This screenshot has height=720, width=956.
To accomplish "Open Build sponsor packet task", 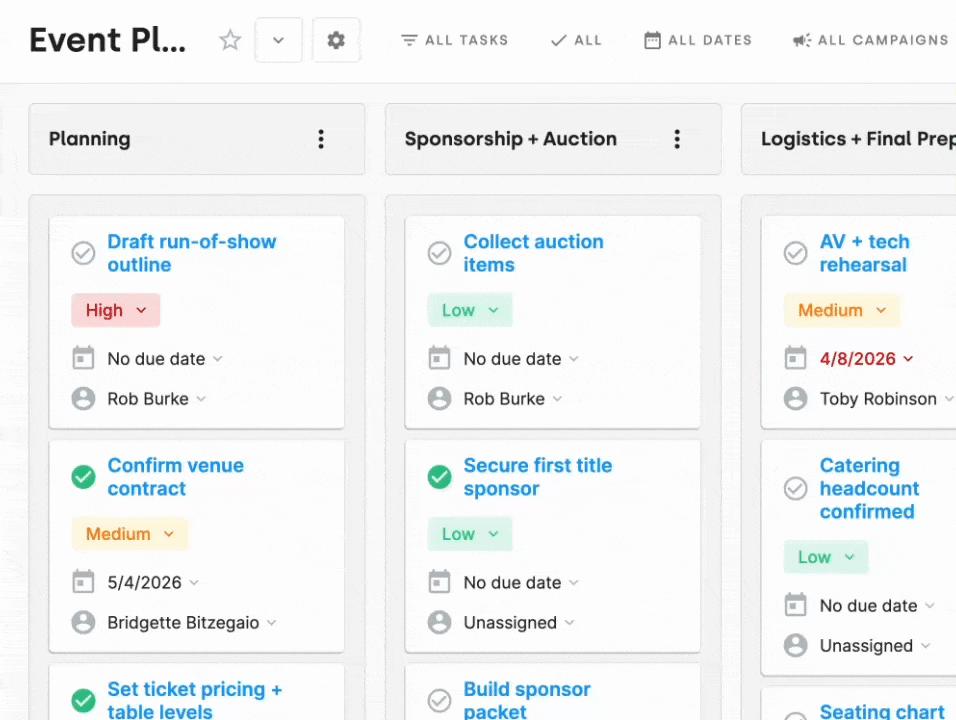I will [x=527, y=700].
